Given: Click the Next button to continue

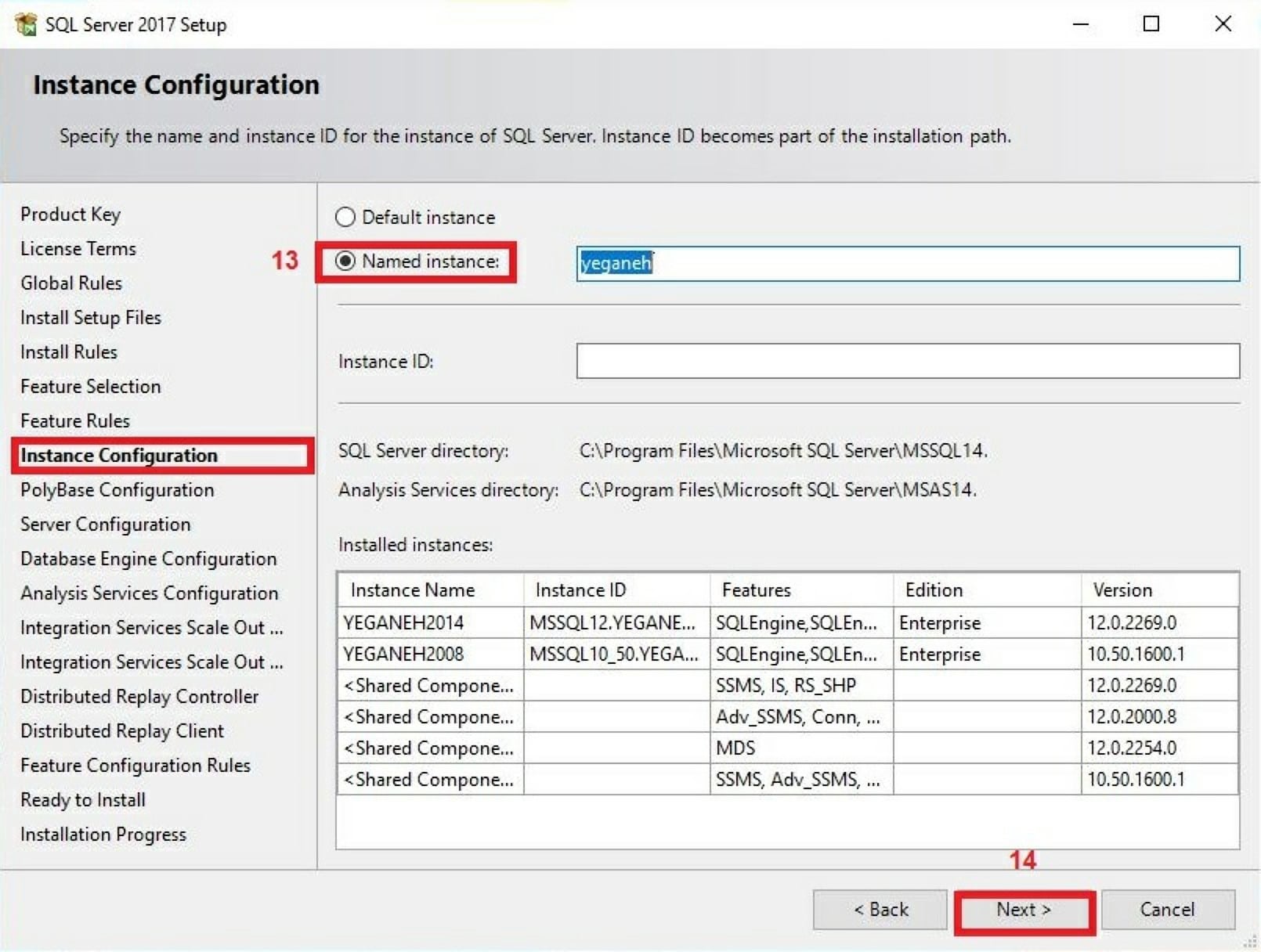Looking at the screenshot, I should point(1024,910).
